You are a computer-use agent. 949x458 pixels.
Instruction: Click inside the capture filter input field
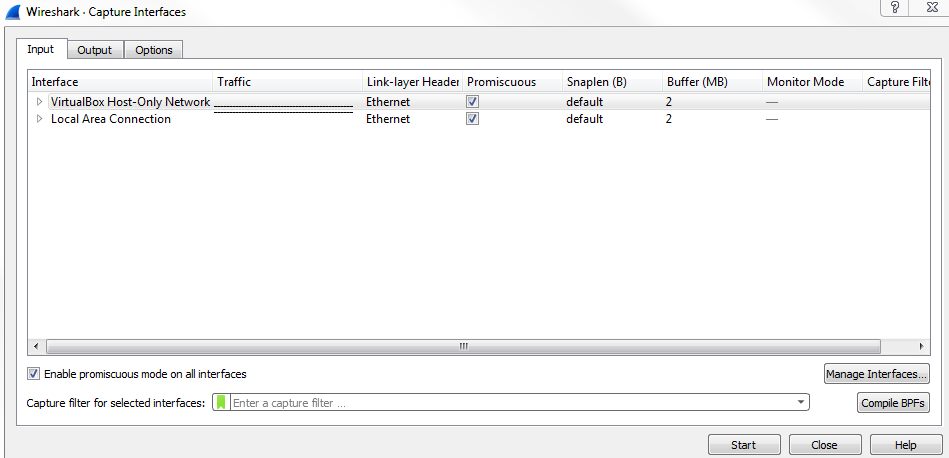pos(511,402)
